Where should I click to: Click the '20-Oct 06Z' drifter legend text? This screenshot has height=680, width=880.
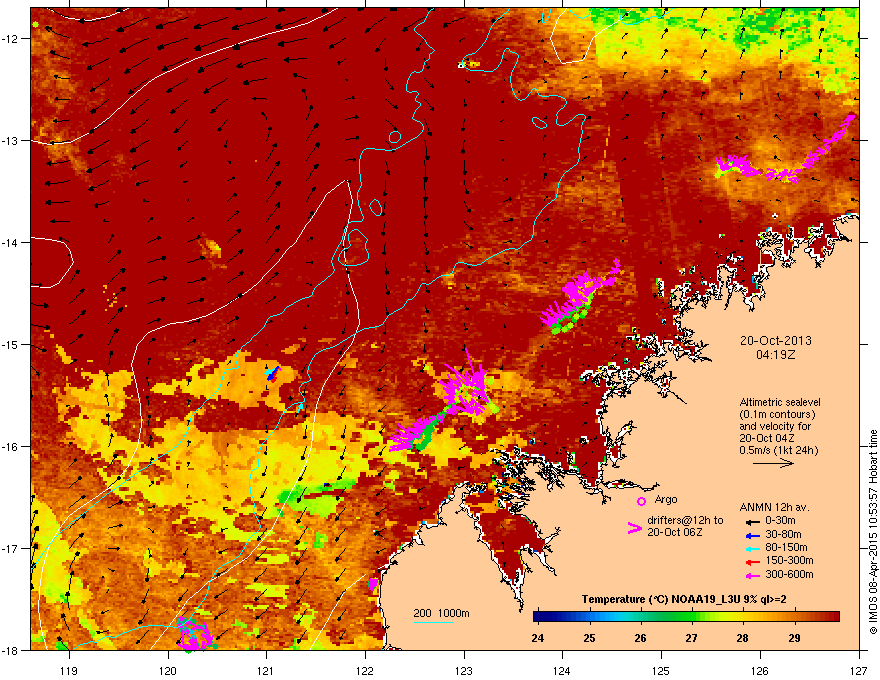click(x=674, y=532)
